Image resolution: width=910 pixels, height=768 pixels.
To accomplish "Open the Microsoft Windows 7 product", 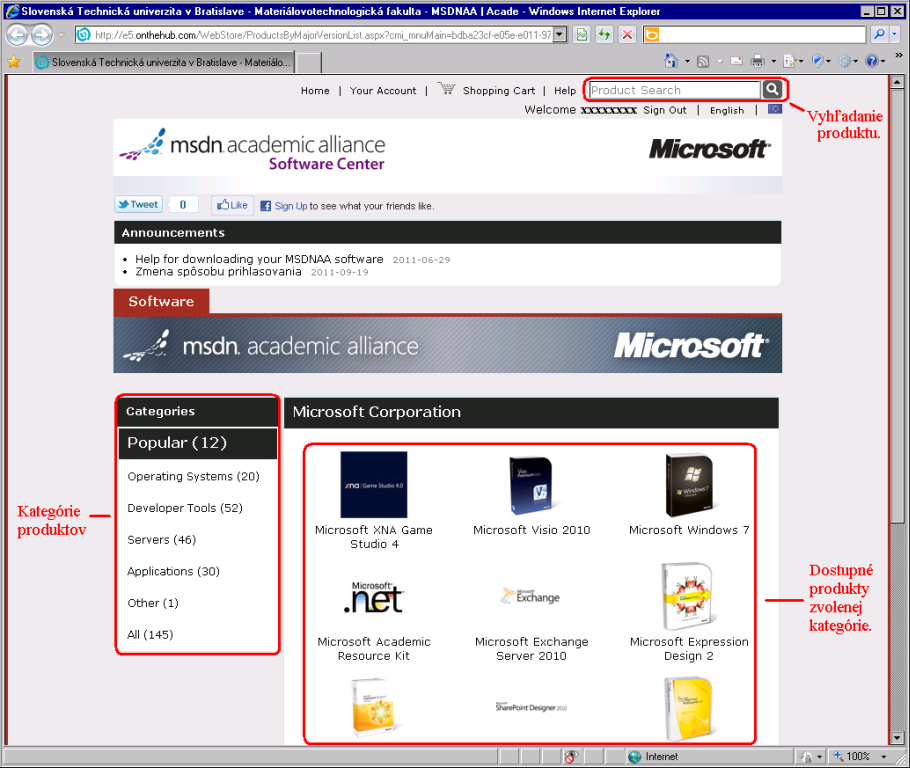I will [x=689, y=493].
